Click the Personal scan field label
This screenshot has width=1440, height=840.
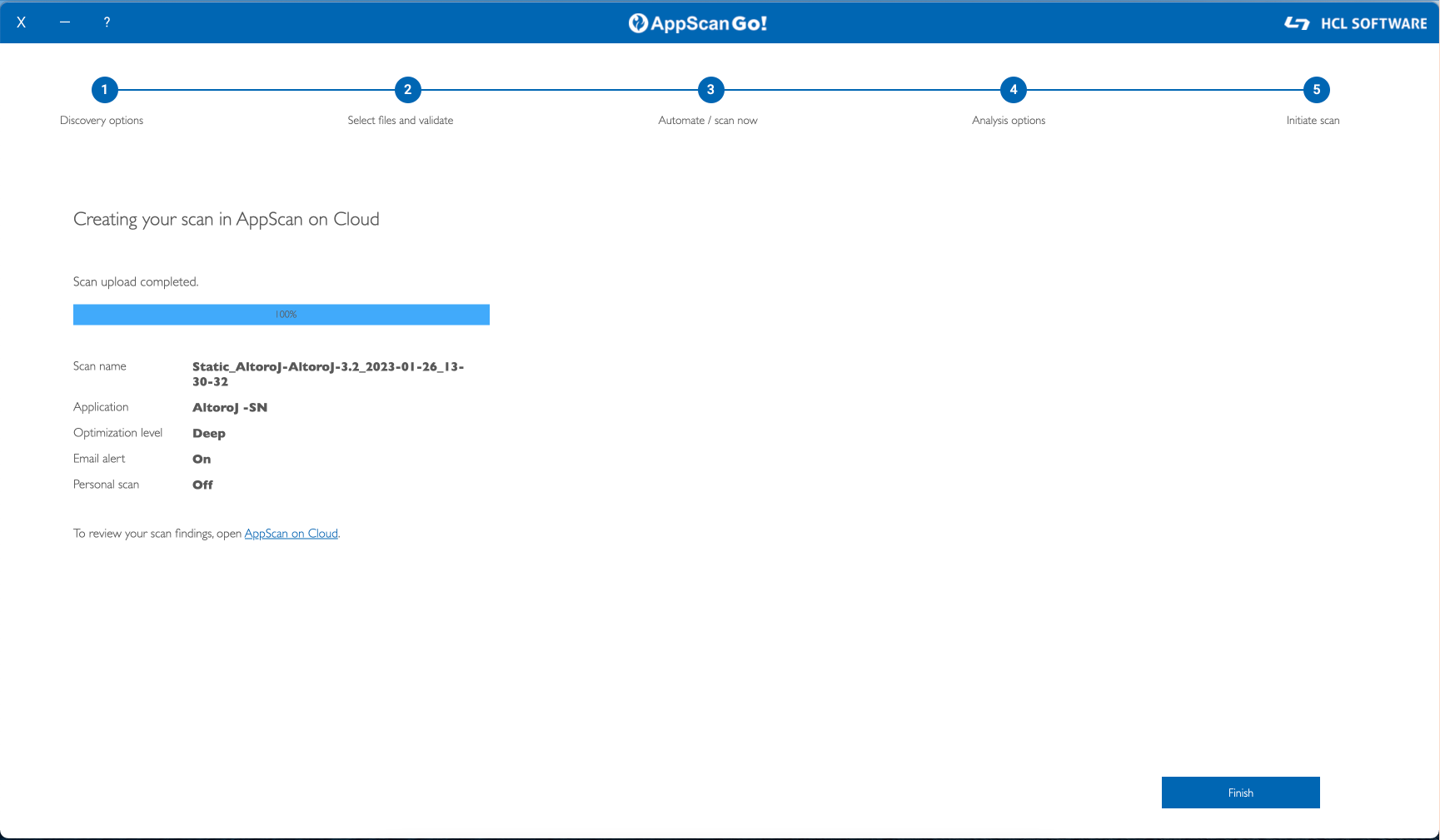pos(107,485)
